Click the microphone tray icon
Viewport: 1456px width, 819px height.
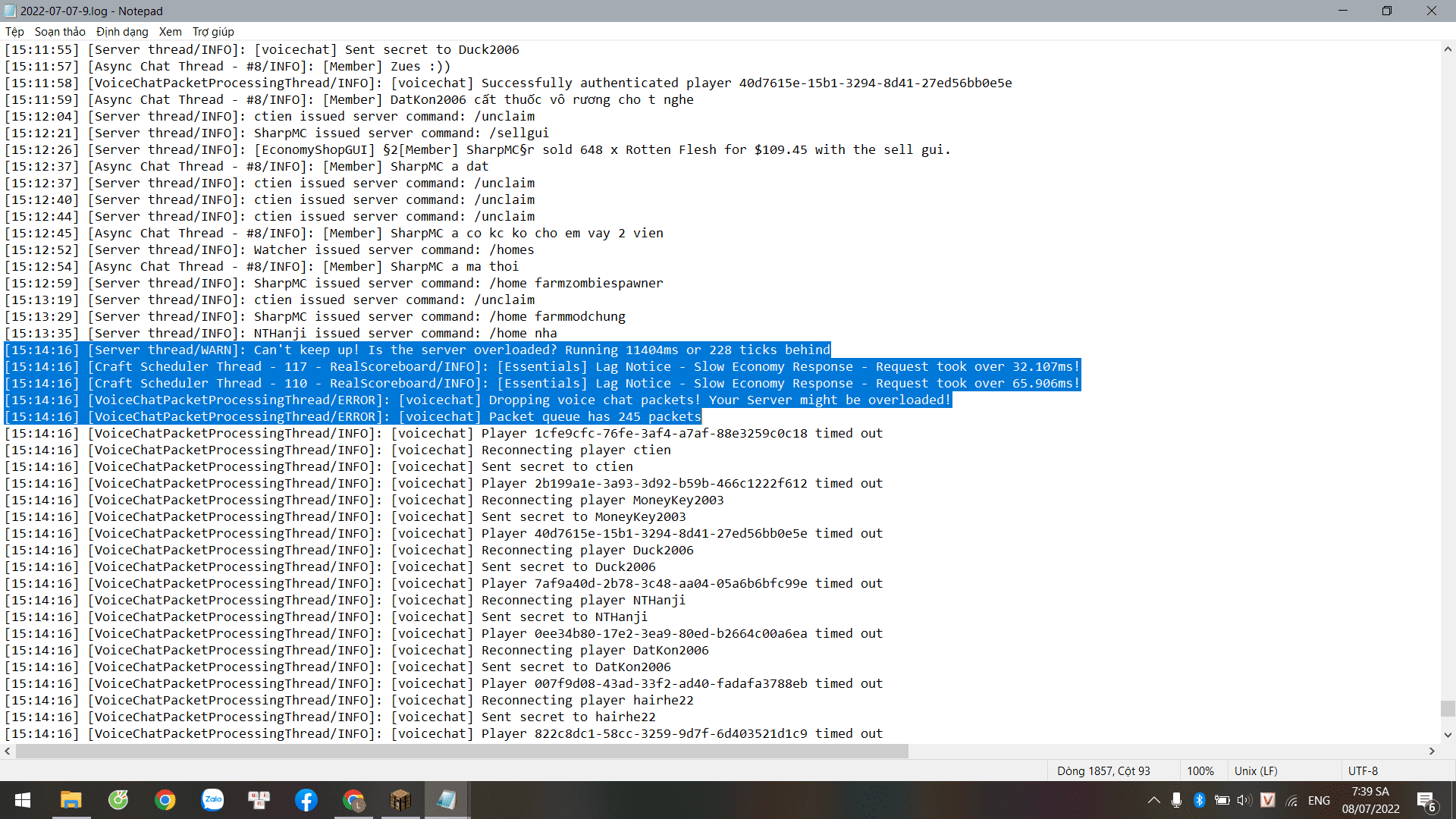[x=1176, y=800]
